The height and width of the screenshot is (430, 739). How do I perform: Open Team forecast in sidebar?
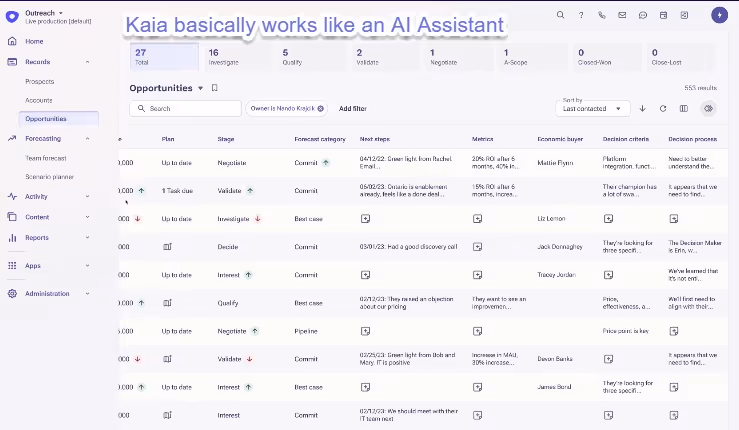pyautogui.click(x=46, y=158)
